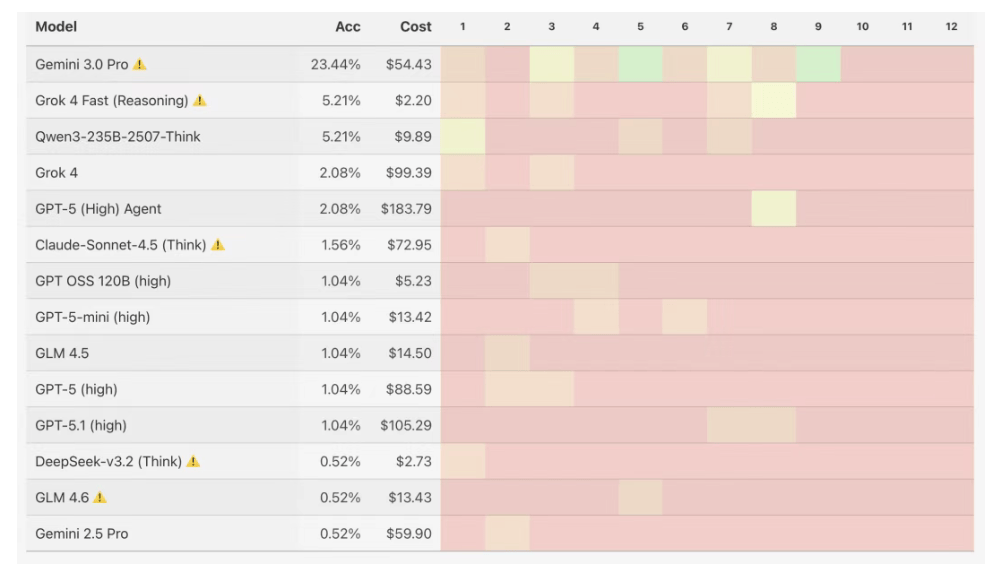Click Qwen3-235B-2507-Think yellow cell in column 1
1002x576 pixels.
463,136
